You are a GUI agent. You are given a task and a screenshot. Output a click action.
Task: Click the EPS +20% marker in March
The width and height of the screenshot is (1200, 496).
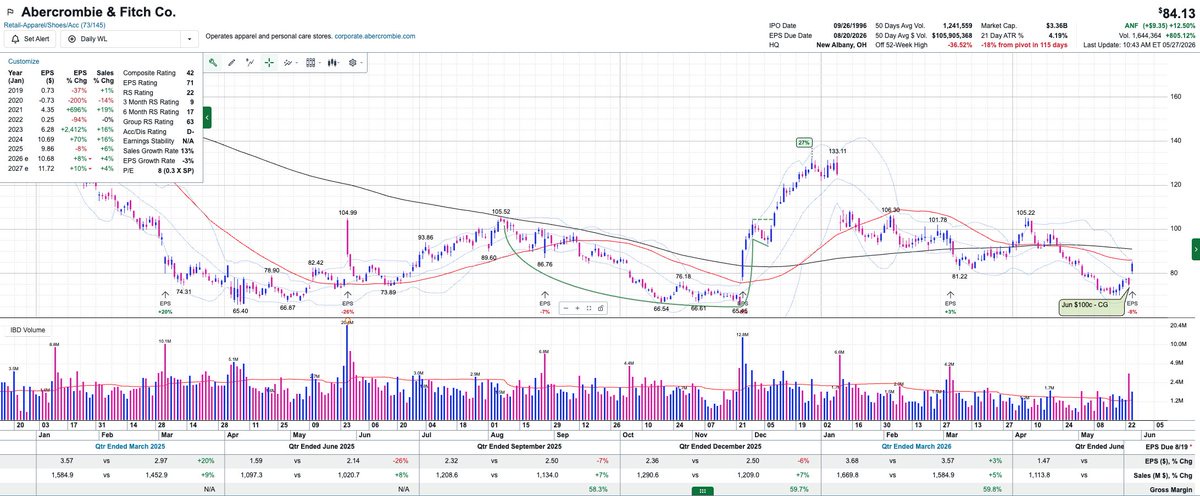[165, 303]
